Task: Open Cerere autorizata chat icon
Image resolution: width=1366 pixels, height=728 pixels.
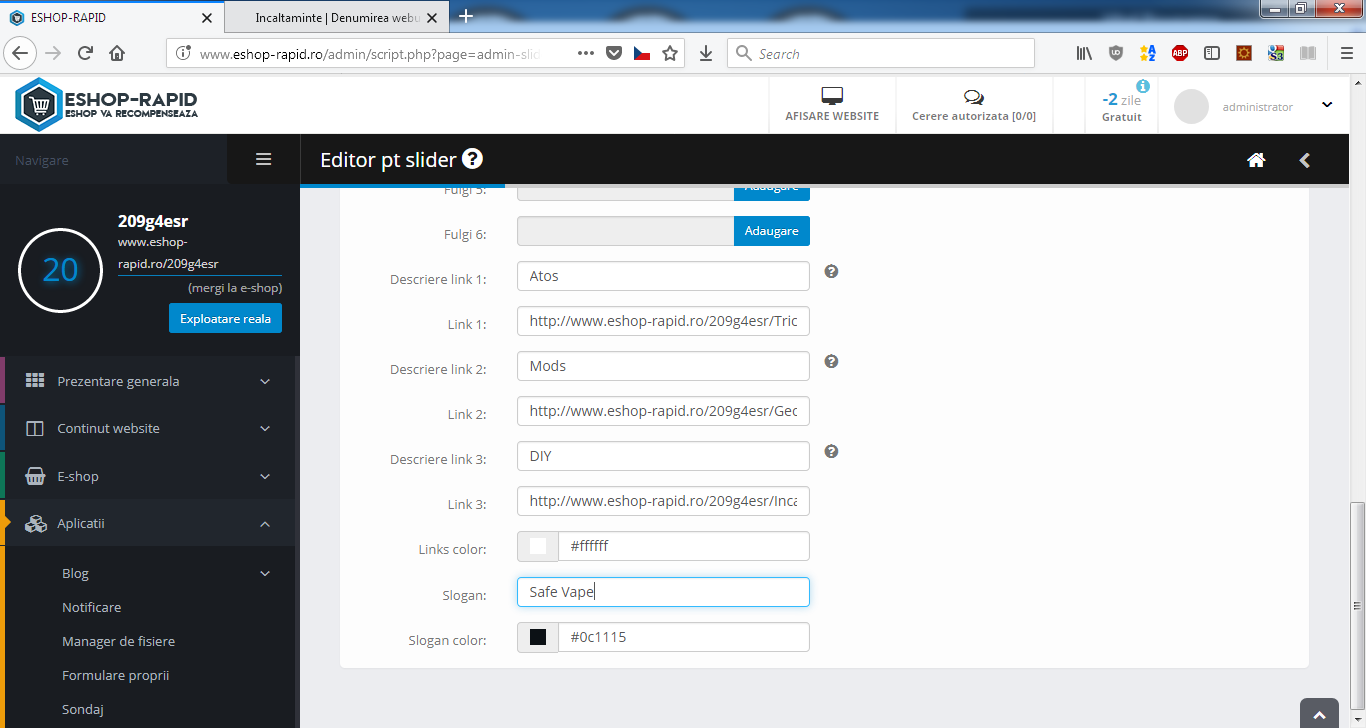Action: tap(973, 97)
